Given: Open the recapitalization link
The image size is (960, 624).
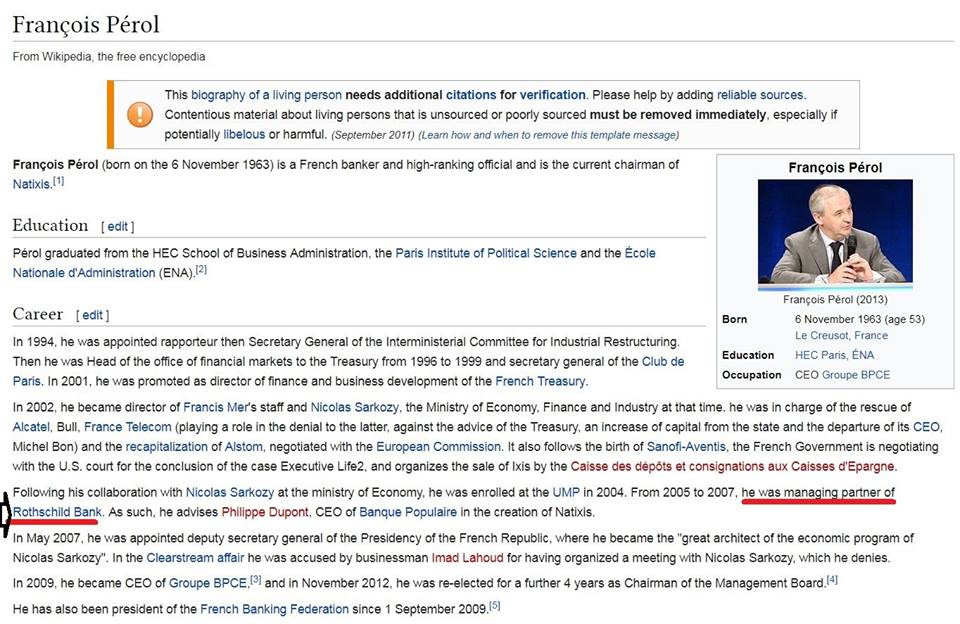Looking at the screenshot, I should (167, 446).
